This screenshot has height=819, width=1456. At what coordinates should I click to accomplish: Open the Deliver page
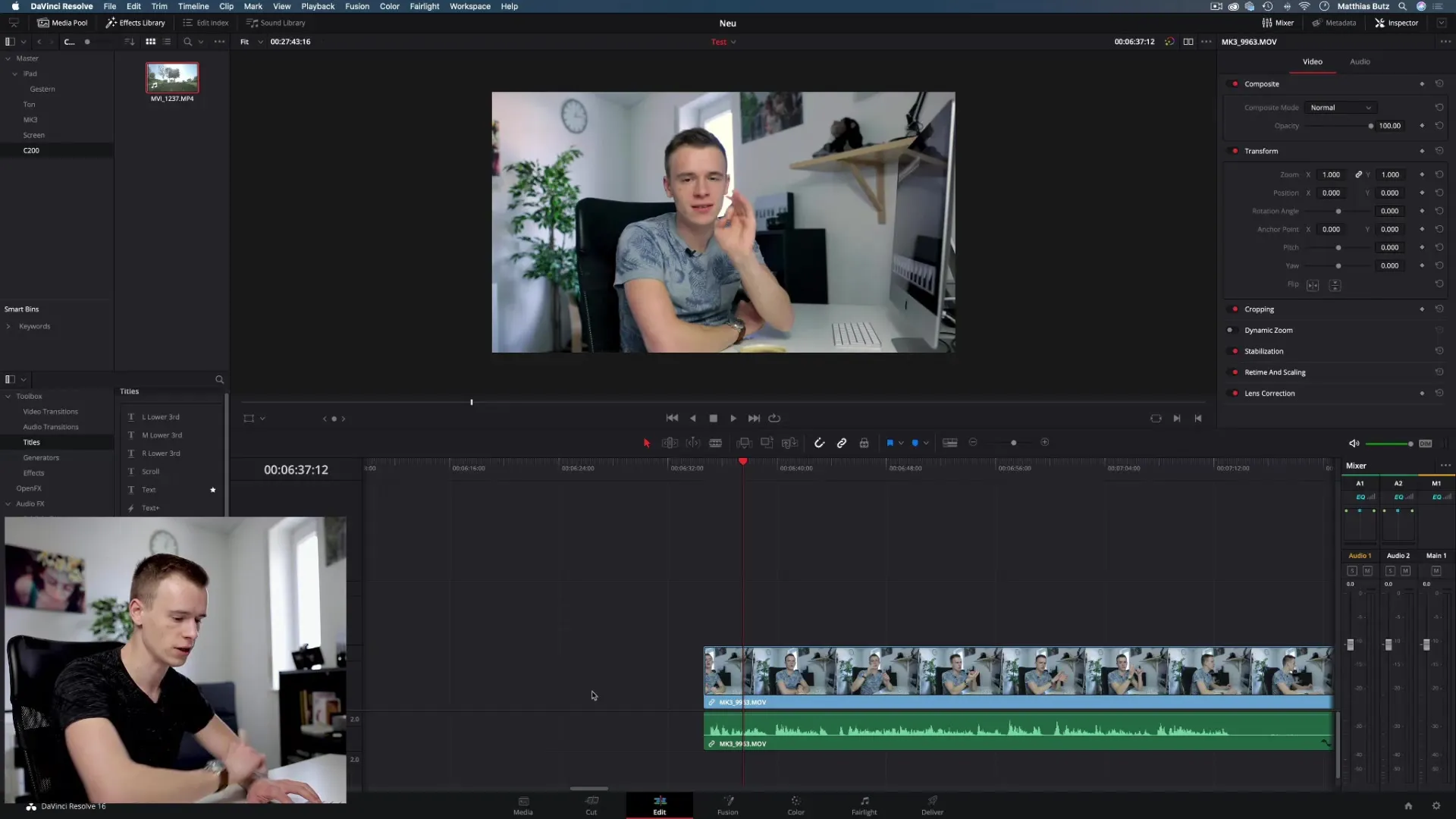coord(932,805)
